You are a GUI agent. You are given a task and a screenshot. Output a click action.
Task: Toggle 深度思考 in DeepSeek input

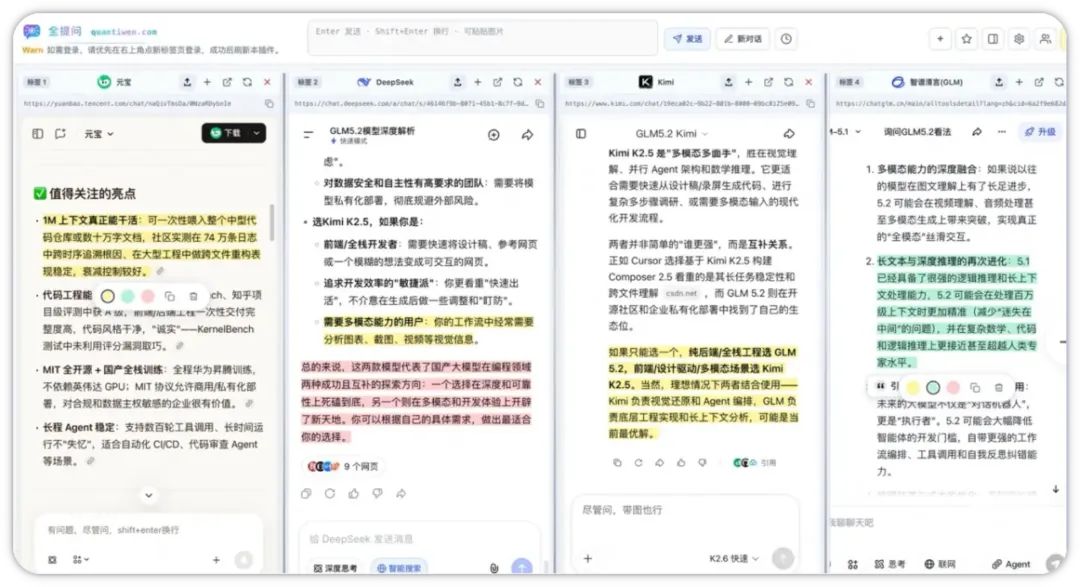pyautogui.click(x=335, y=568)
